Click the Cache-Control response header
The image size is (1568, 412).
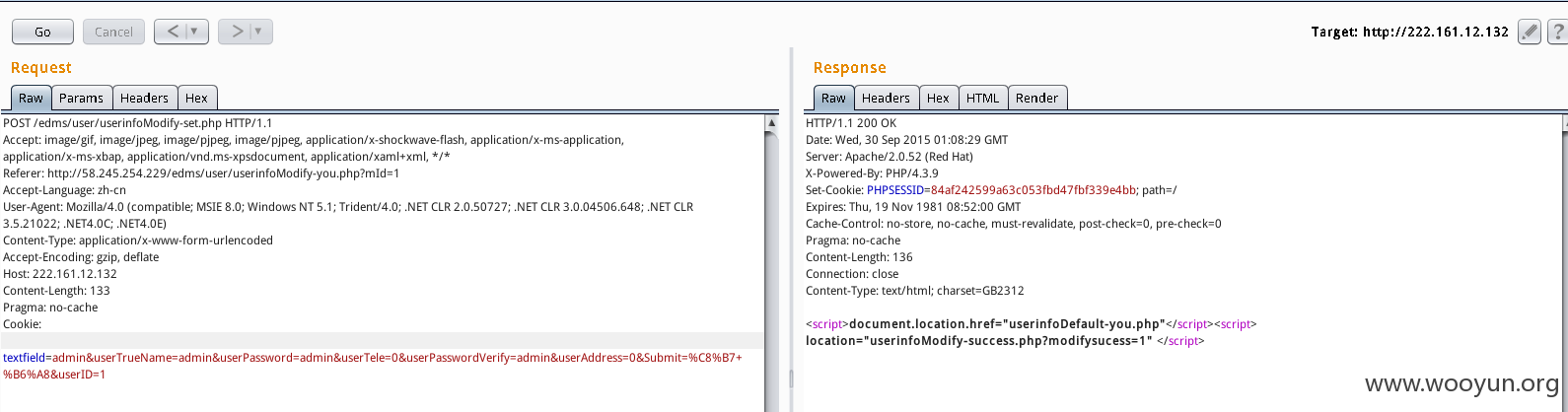[x=1014, y=224]
